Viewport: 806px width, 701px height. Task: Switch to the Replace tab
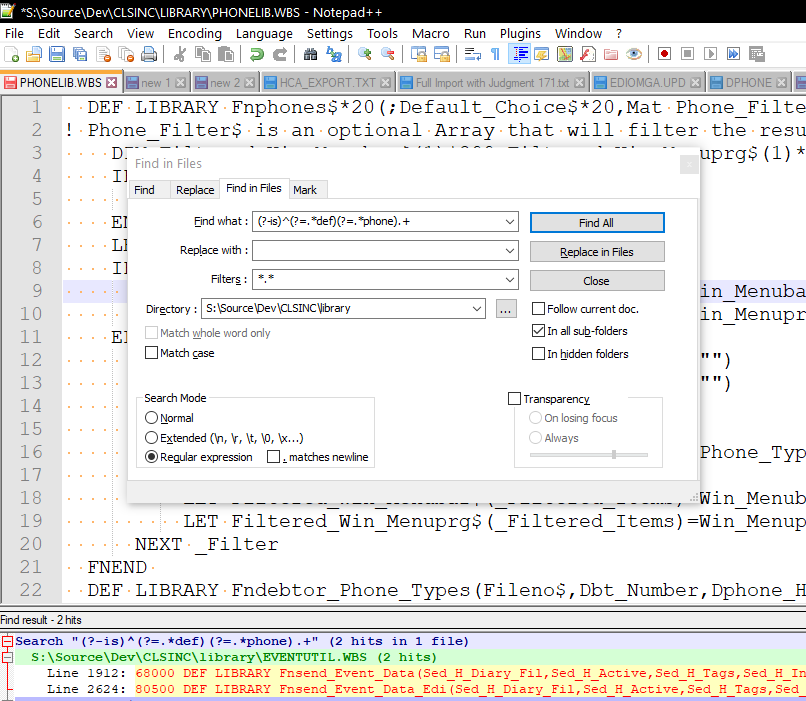[x=195, y=190]
